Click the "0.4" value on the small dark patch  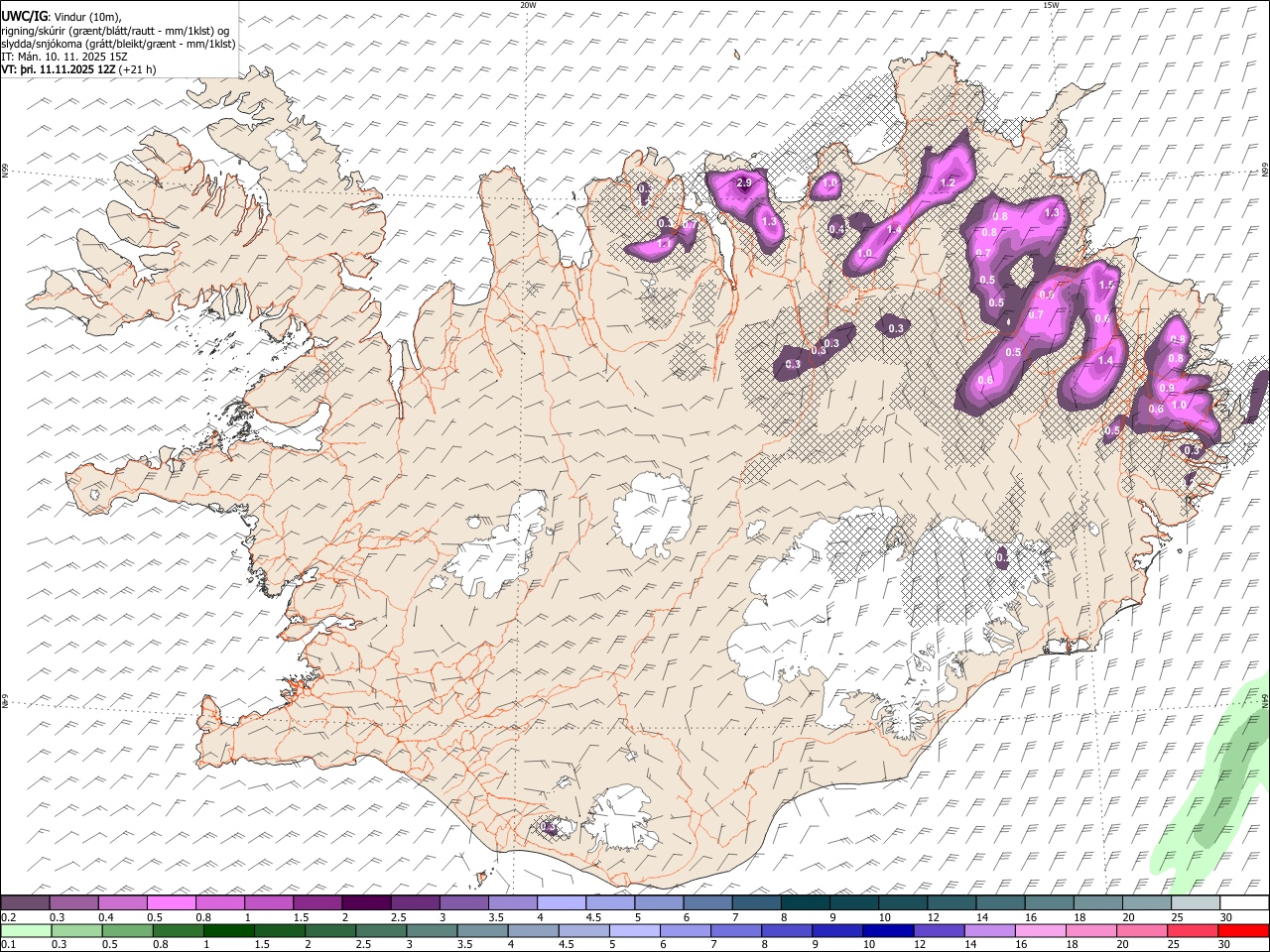click(x=836, y=229)
